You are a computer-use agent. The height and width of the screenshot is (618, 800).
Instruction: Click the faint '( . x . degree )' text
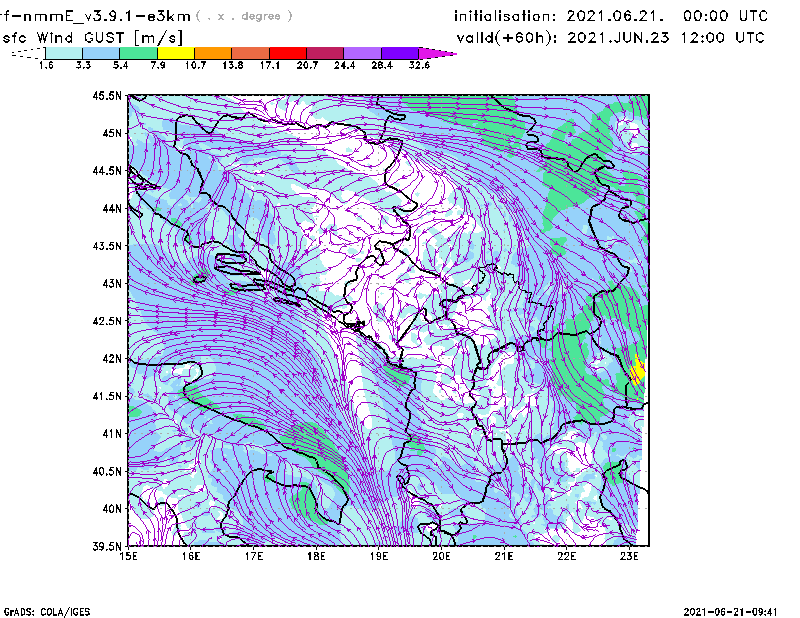pos(244,16)
